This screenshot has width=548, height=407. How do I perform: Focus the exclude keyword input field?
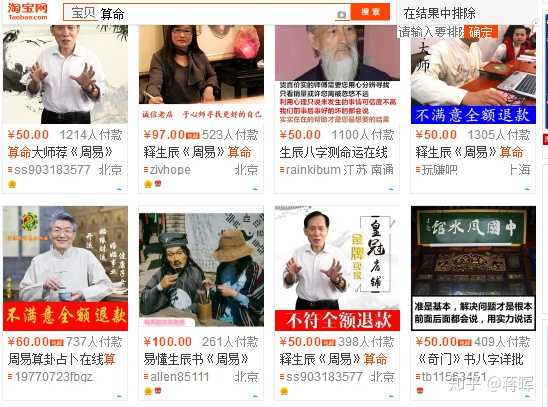[x=432, y=32]
